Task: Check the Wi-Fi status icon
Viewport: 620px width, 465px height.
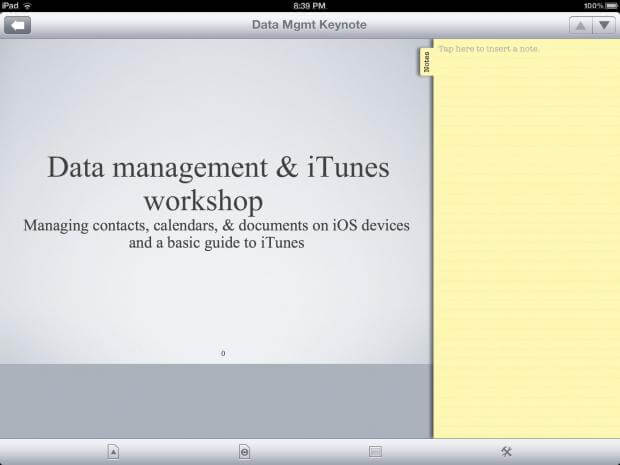Action: 27,6
